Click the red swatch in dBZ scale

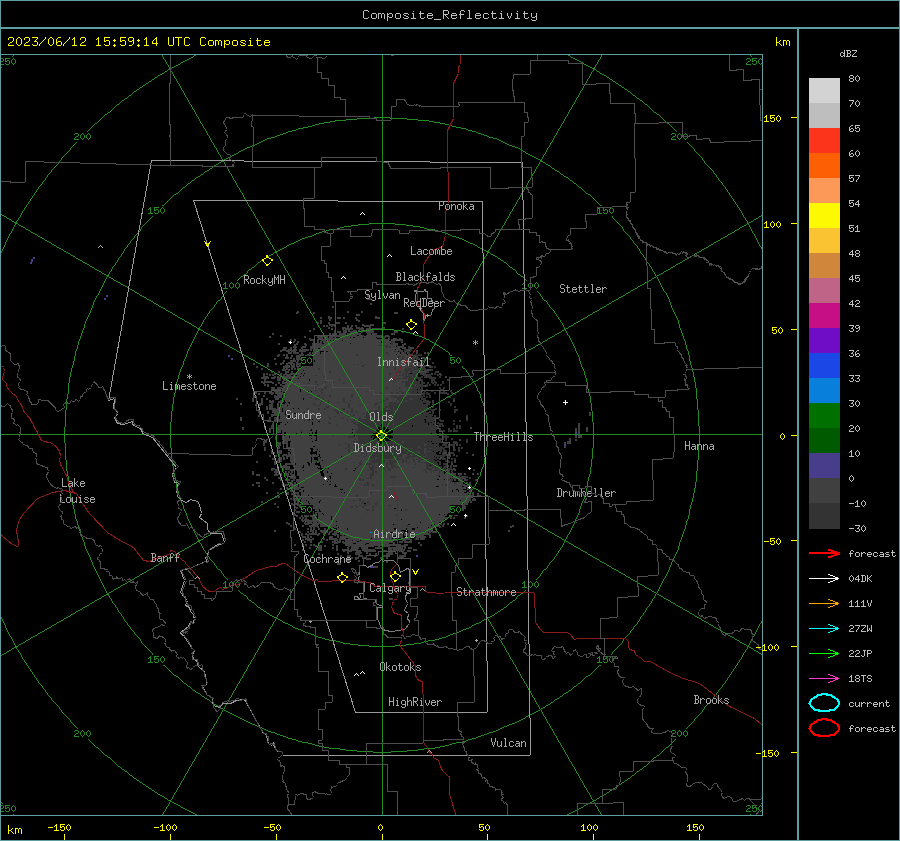[824, 140]
